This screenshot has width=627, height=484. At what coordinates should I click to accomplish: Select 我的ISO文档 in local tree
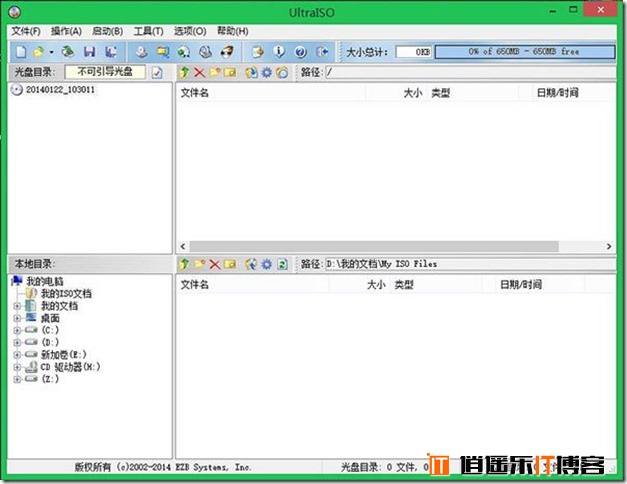click(x=66, y=294)
